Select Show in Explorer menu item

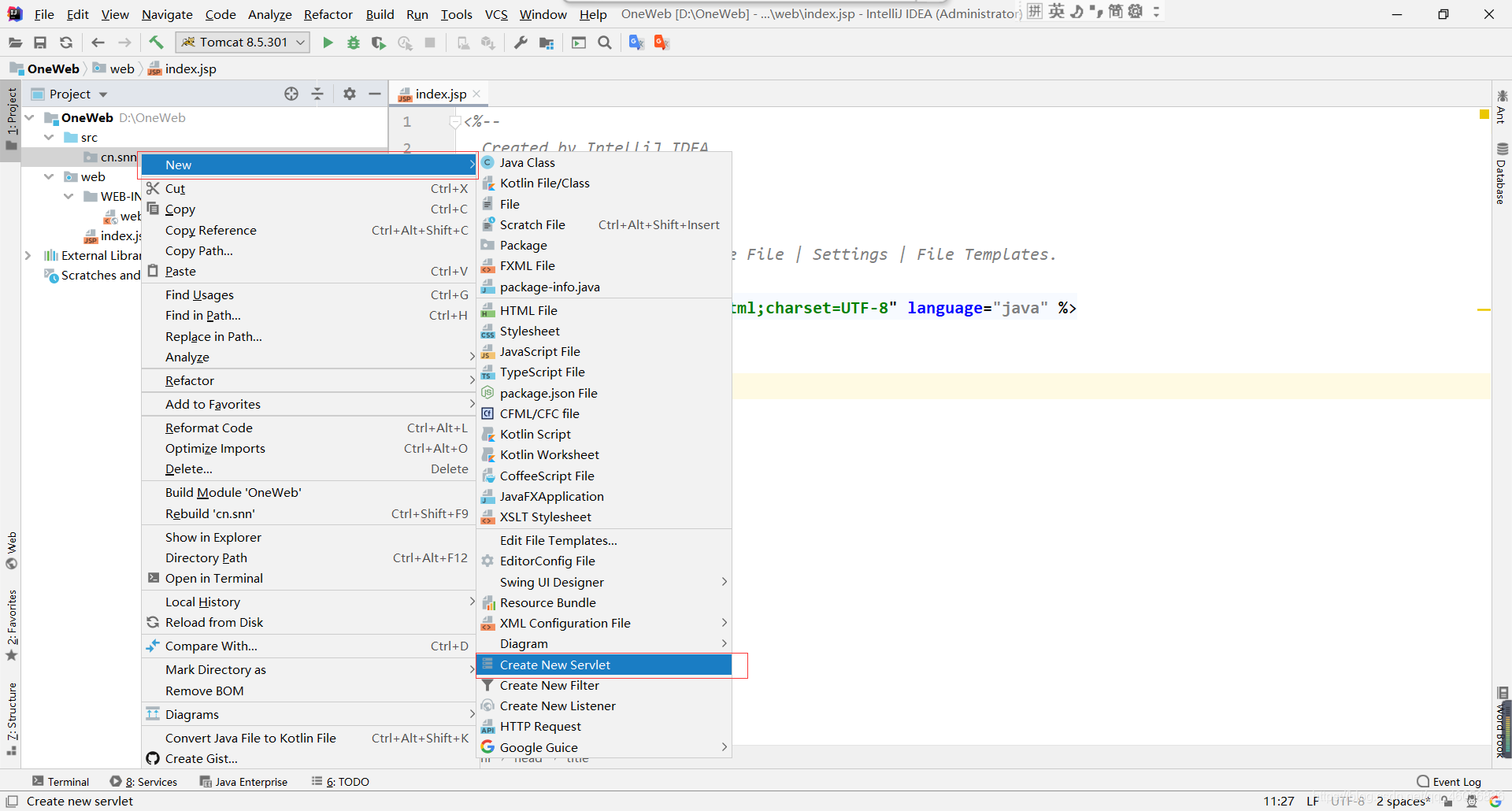309,537
